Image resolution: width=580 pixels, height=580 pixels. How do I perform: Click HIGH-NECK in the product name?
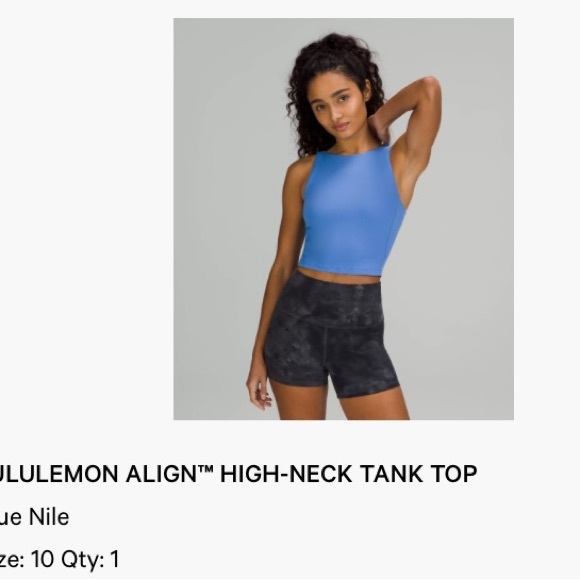click(286, 474)
